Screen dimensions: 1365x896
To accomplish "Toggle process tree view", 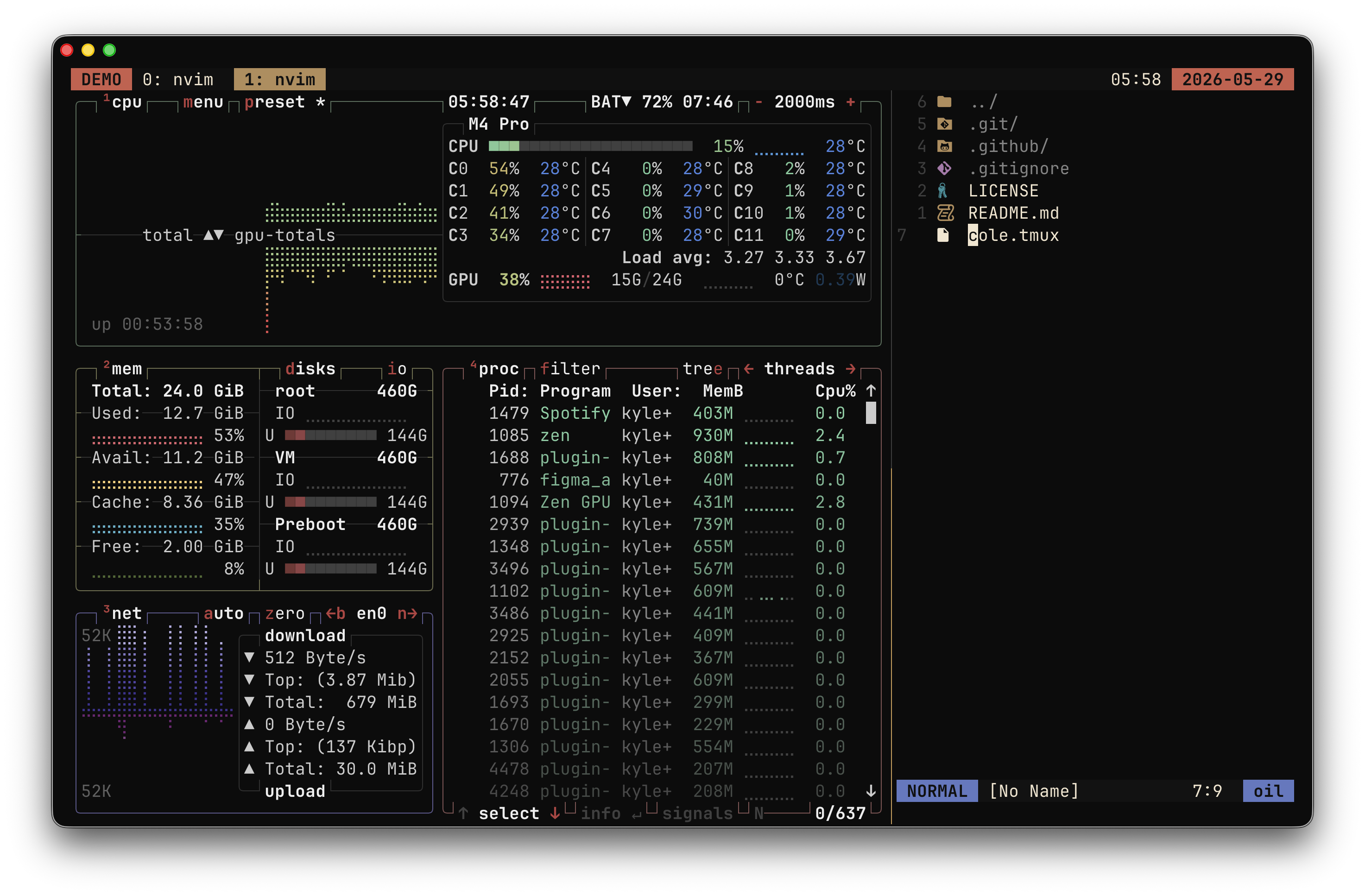I will click(x=702, y=369).
